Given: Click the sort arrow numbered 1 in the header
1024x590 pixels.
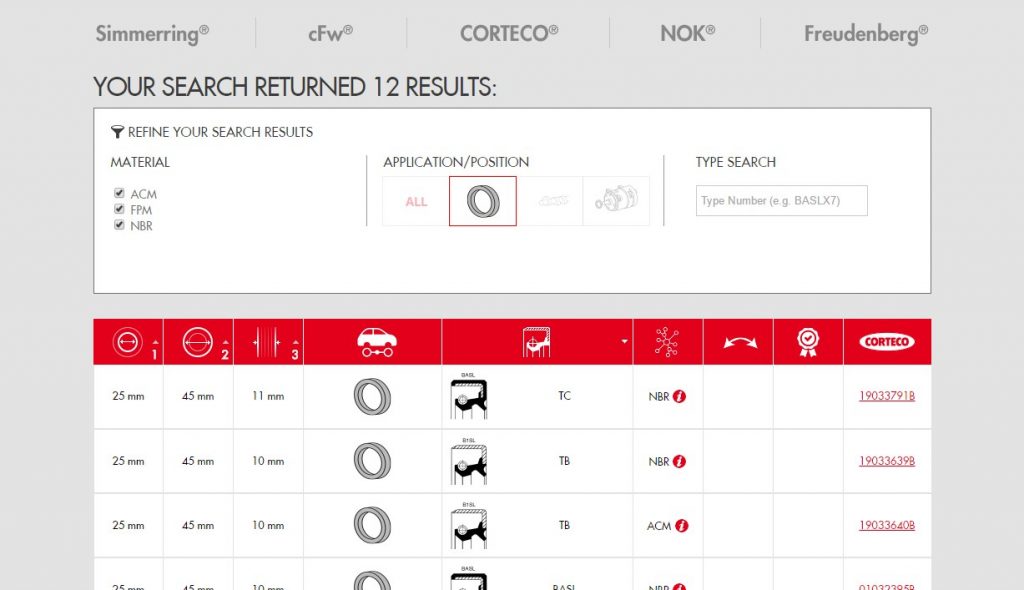Looking at the screenshot, I should (155, 350).
